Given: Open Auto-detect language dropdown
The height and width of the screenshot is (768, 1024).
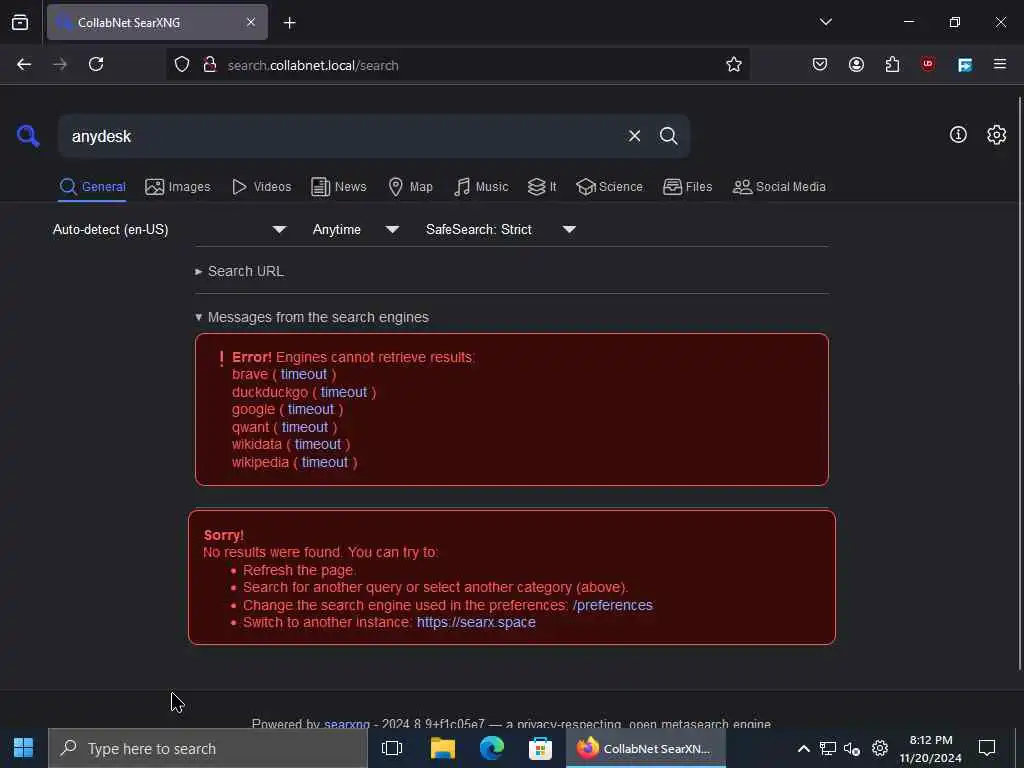Looking at the screenshot, I should click(x=169, y=229).
